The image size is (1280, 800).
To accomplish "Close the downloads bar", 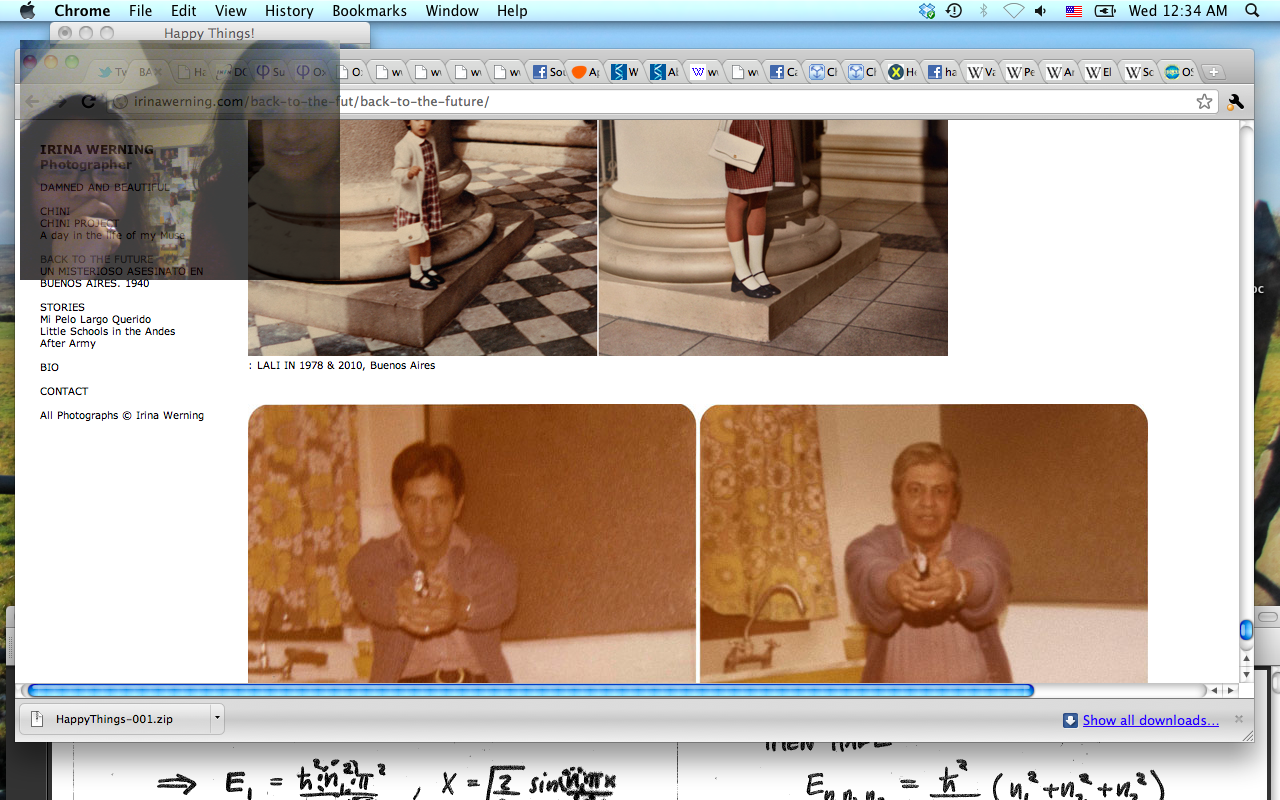I will (x=1238, y=719).
